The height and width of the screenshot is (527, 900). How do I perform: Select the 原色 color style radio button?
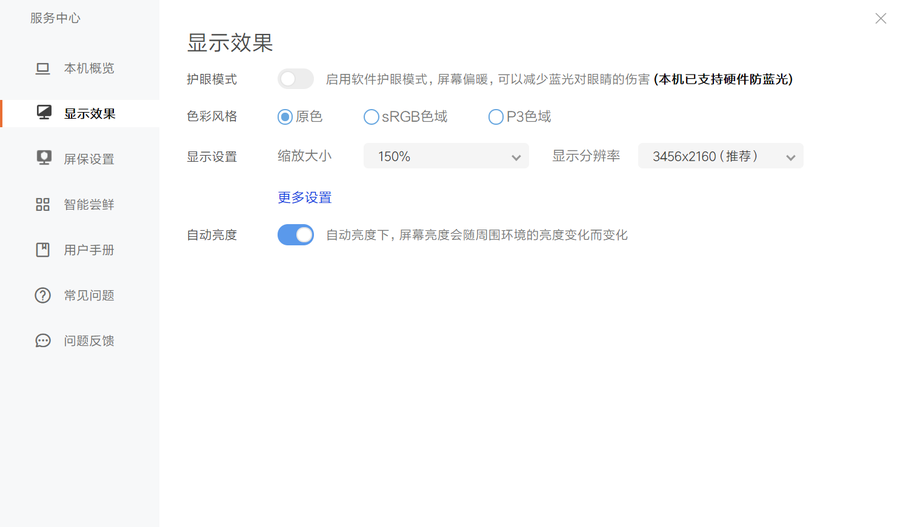(x=285, y=117)
